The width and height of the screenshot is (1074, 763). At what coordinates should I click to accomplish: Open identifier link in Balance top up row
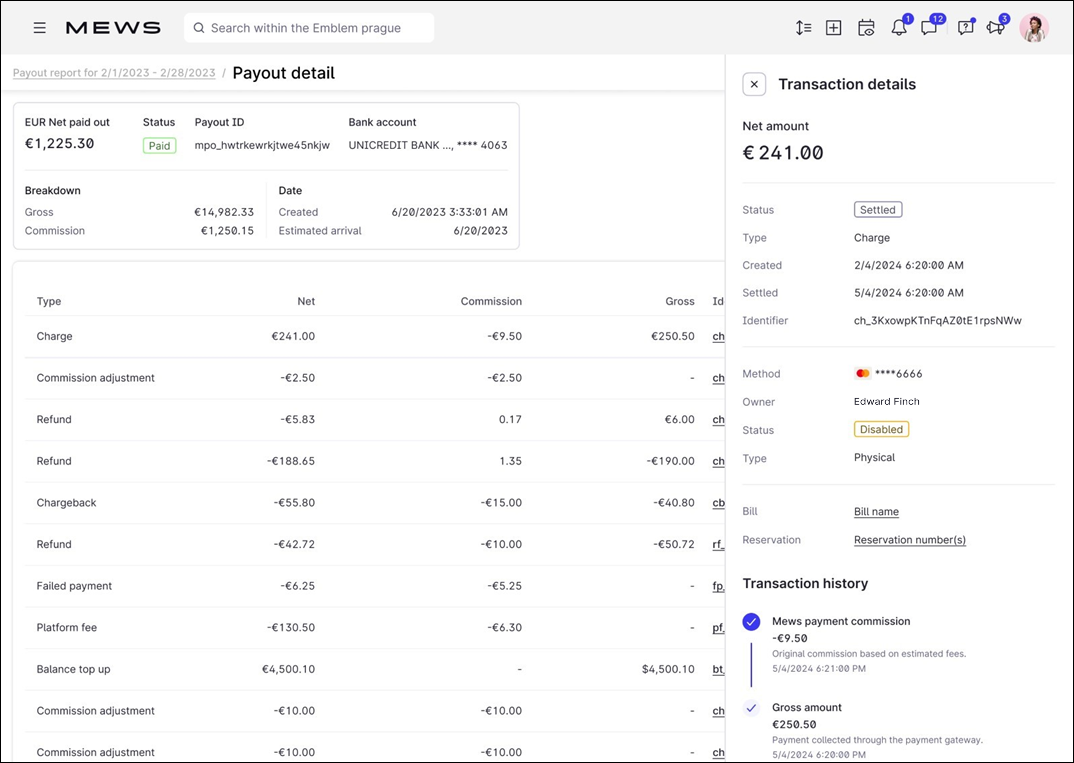point(719,669)
